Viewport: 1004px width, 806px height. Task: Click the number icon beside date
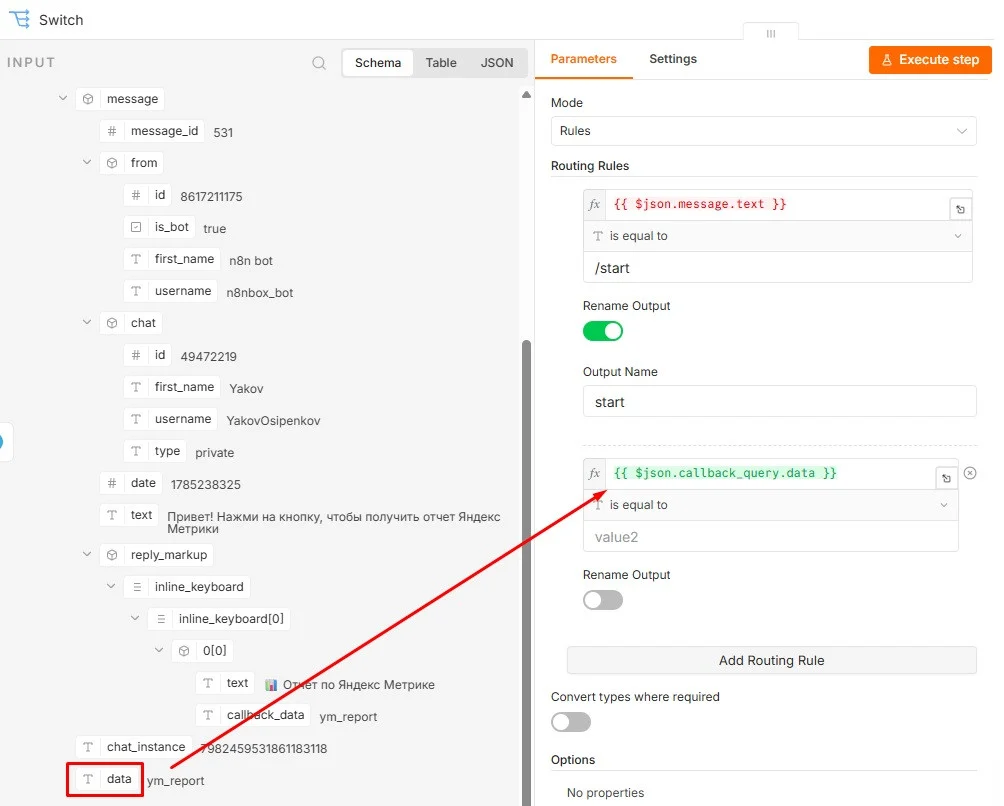(x=112, y=483)
